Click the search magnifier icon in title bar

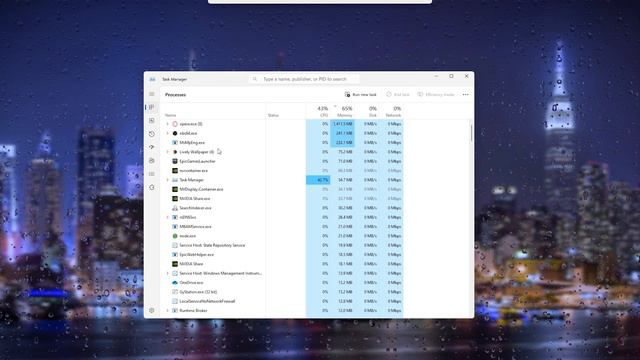pyautogui.click(x=255, y=79)
